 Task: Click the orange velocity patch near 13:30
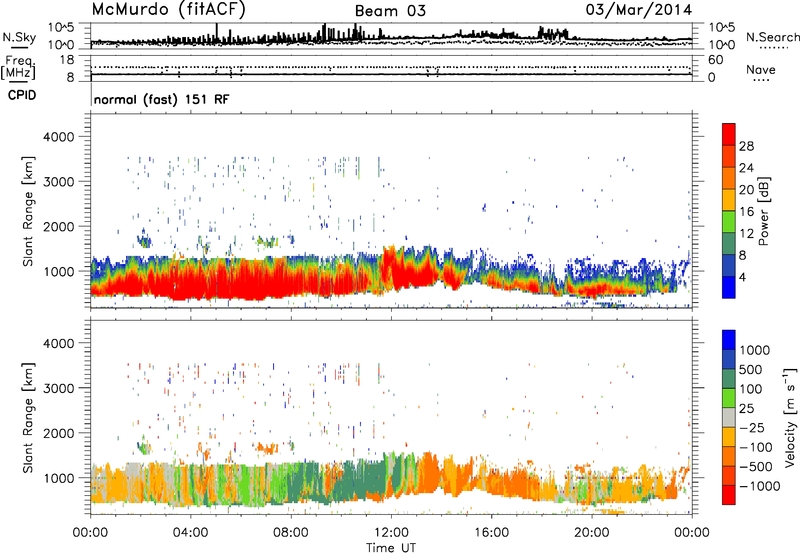coord(428,472)
